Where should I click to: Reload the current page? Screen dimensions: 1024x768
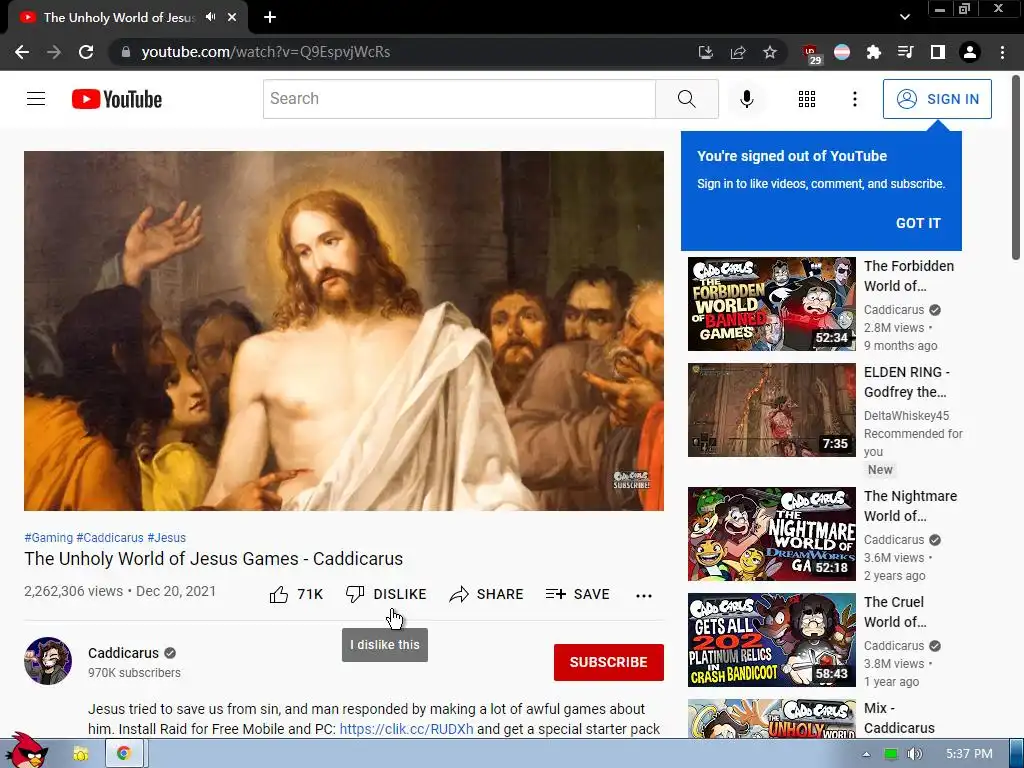[86, 52]
